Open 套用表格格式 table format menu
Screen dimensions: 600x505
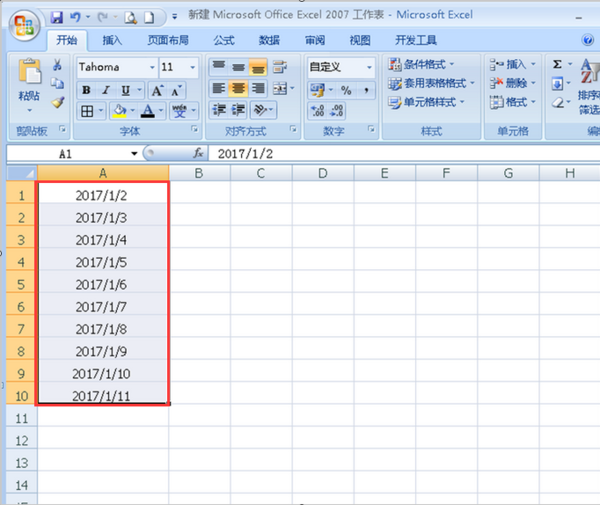(431, 83)
